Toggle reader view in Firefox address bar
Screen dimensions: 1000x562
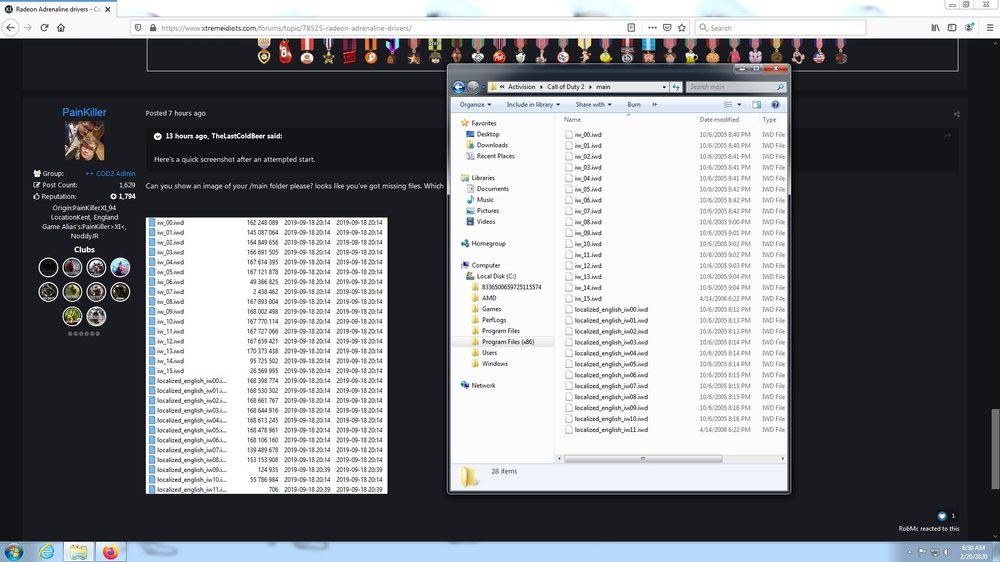[x=631, y=27]
